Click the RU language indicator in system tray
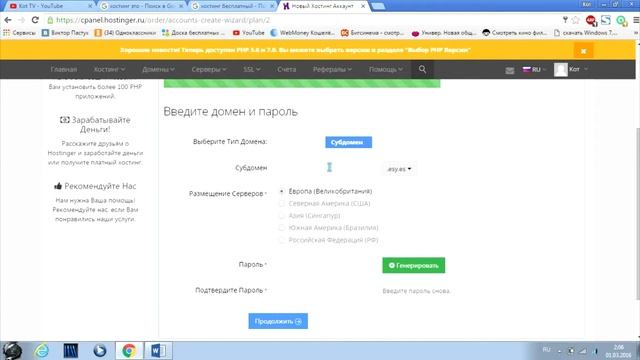The width and height of the screenshot is (640, 360). pos(547,350)
